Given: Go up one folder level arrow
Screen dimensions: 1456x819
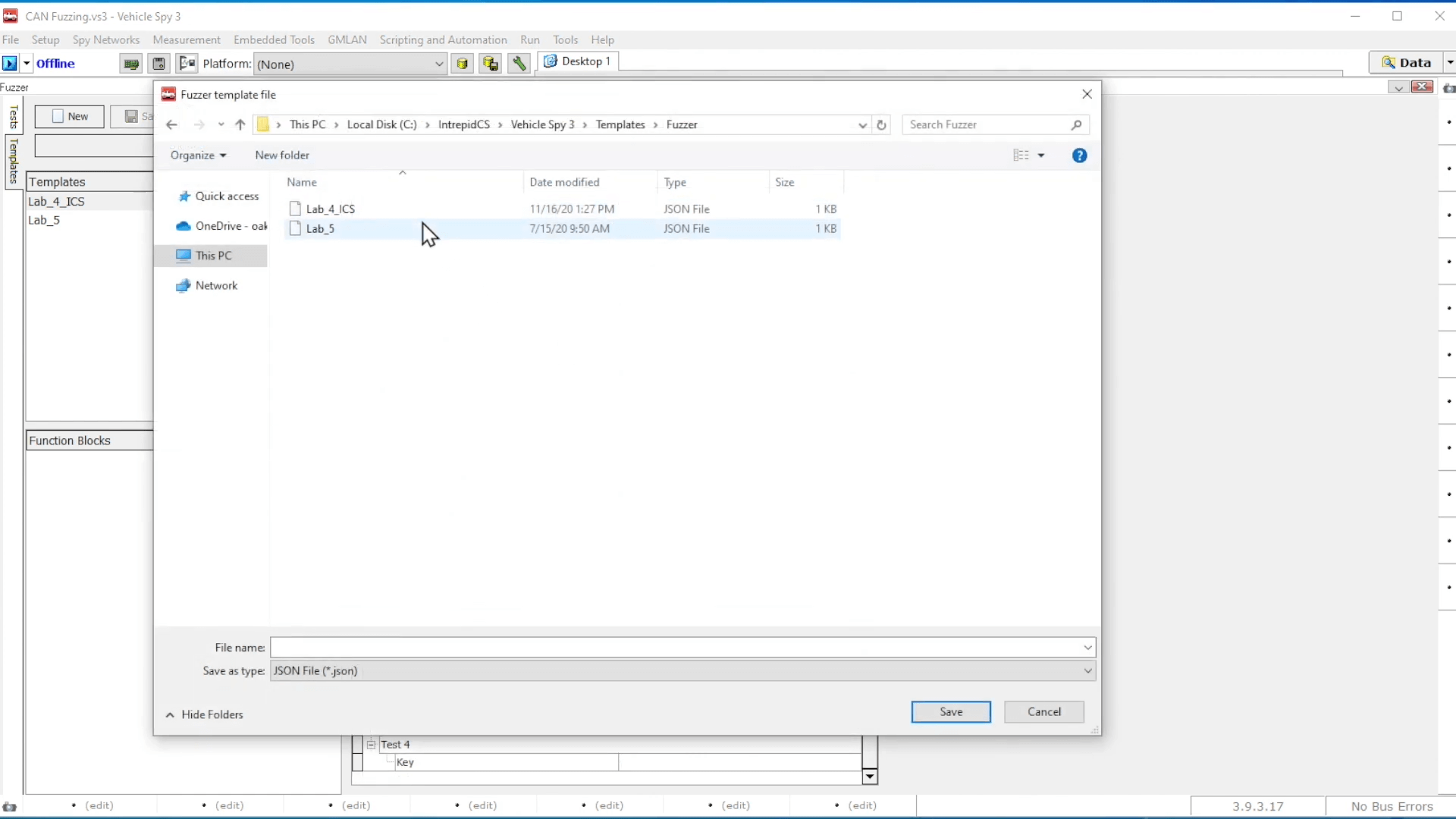Looking at the screenshot, I should [x=240, y=125].
